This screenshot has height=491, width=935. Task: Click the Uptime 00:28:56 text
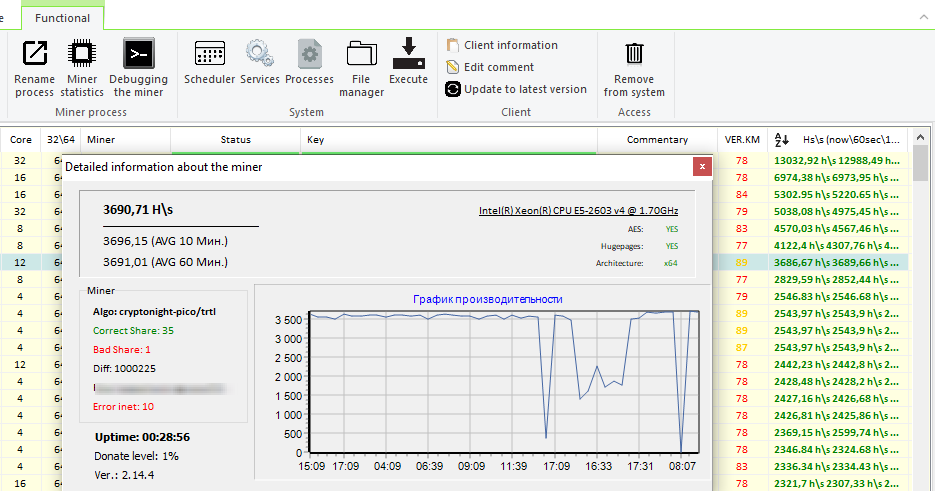(x=143, y=437)
